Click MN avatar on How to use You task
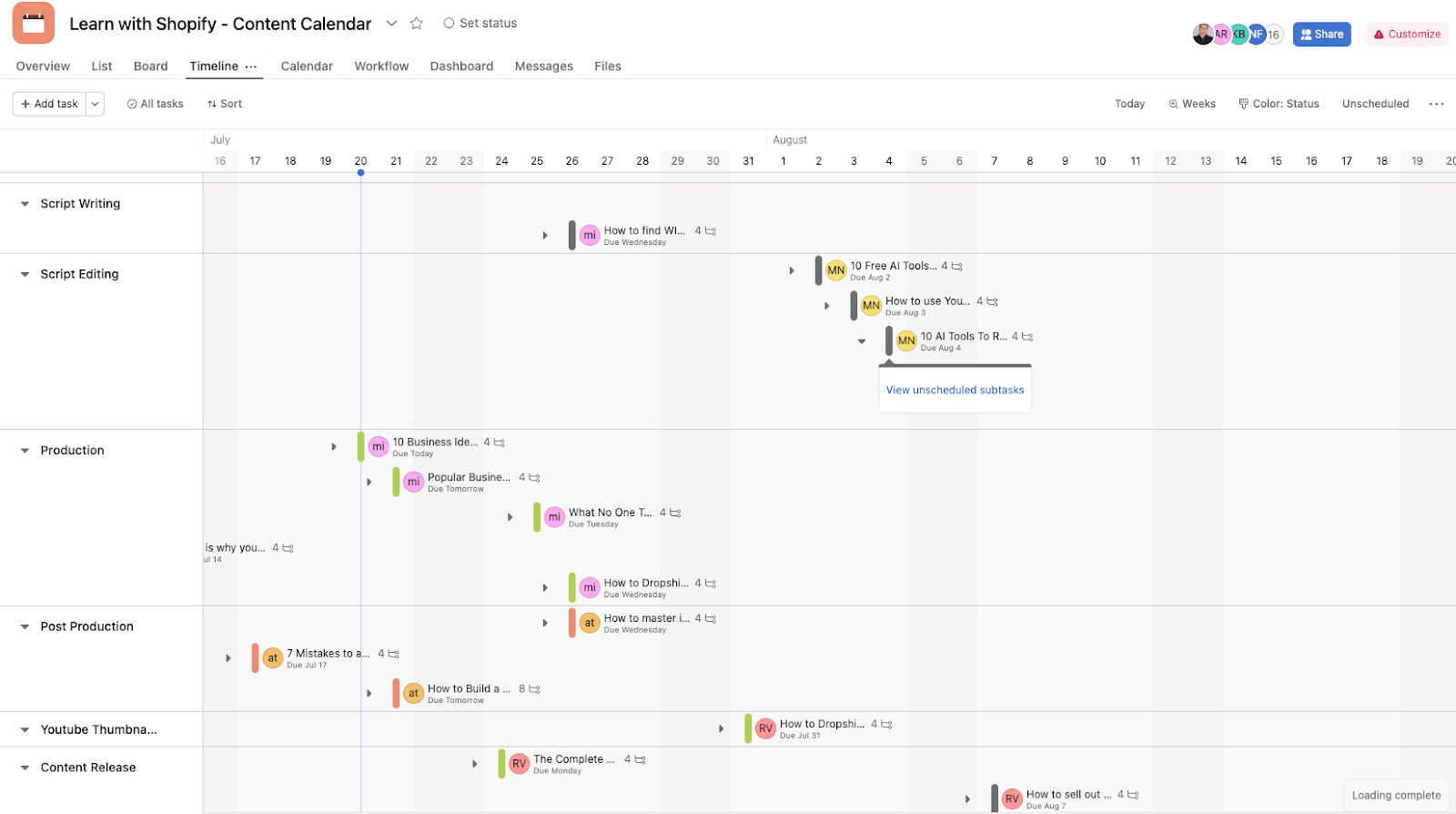The height and width of the screenshot is (814, 1456). (x=871, y=306)
